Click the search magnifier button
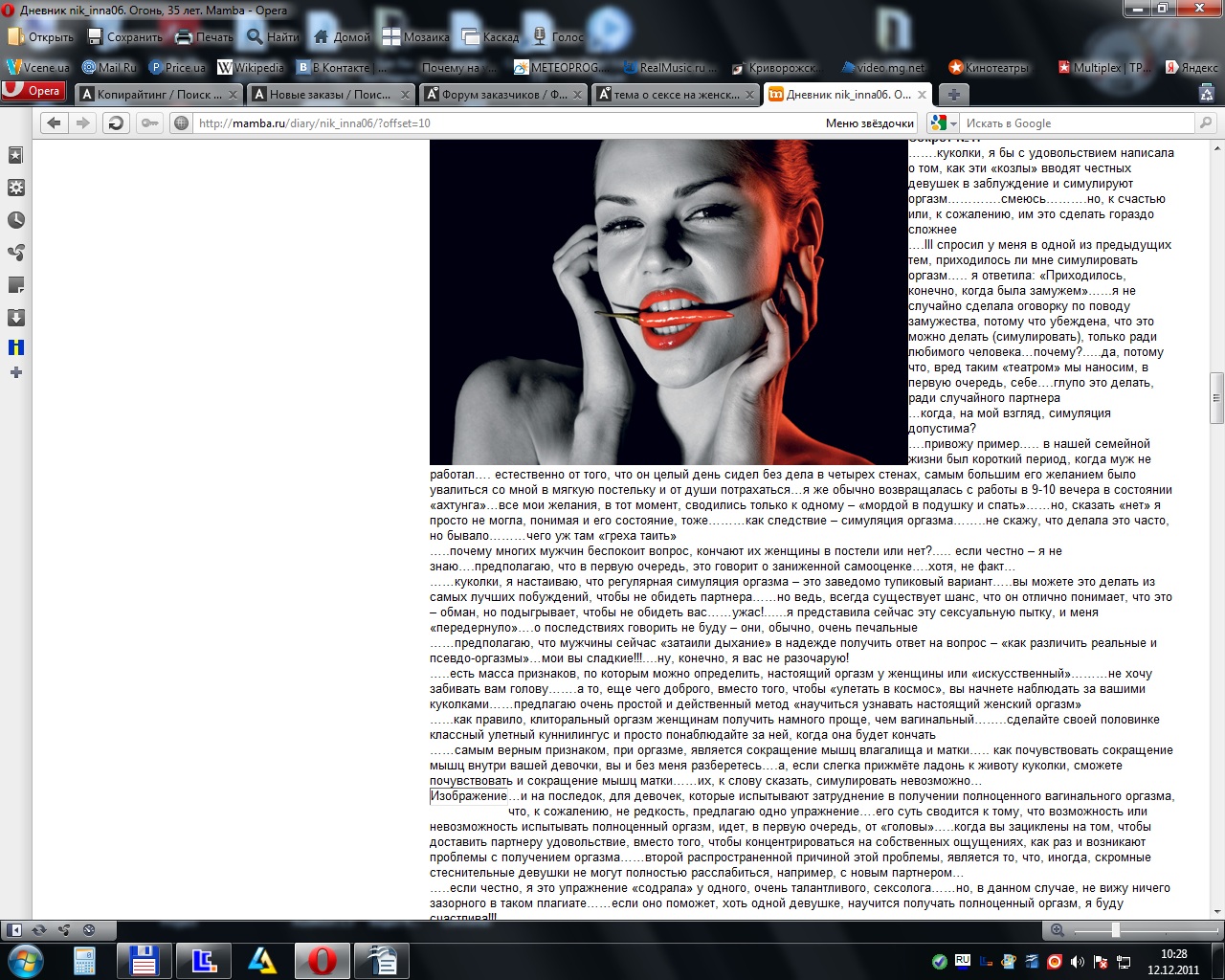1225x980 pixels. tap(1206, 122)
